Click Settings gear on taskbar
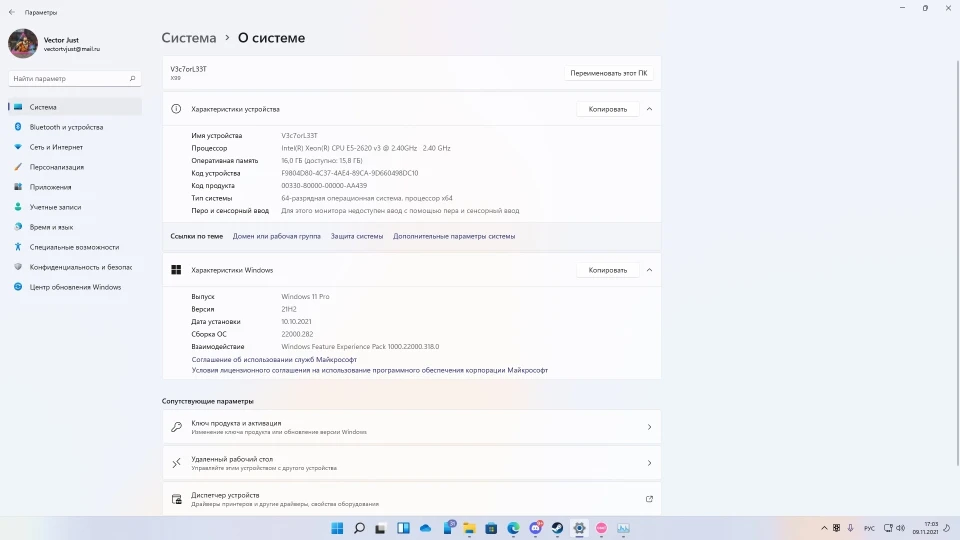Image resolution: width=960 pixels, height=540 pixels. pos(579,528)
